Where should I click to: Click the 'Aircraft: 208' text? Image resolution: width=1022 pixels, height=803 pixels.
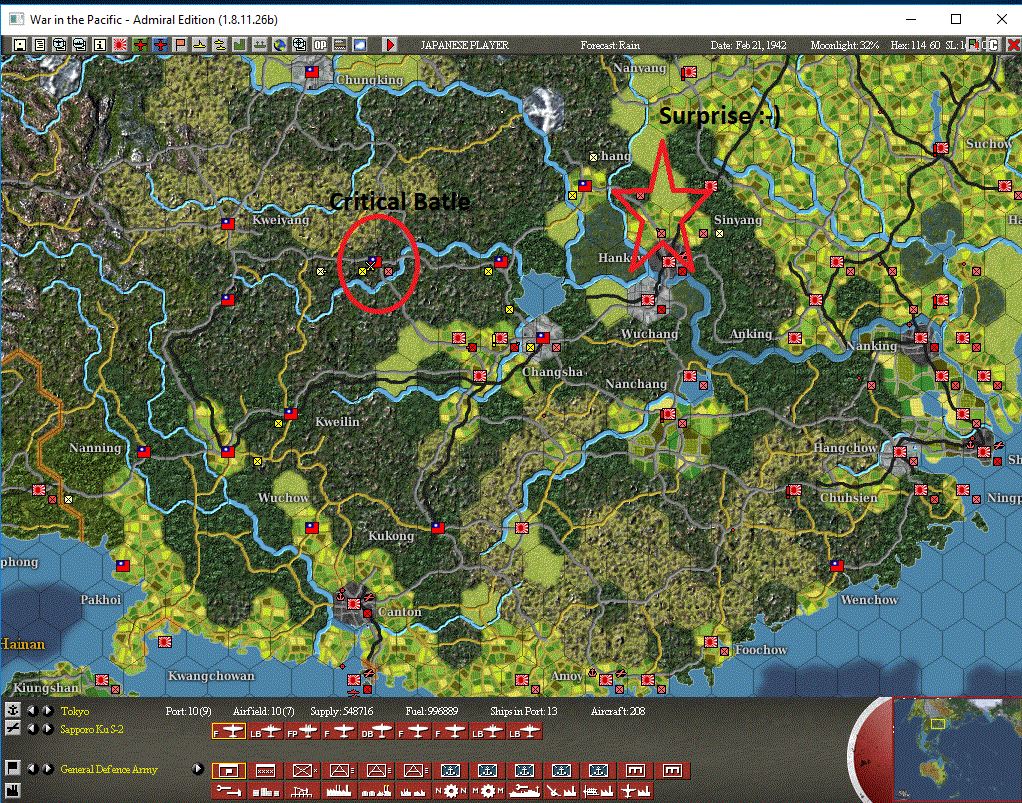(x=618, y=711)
